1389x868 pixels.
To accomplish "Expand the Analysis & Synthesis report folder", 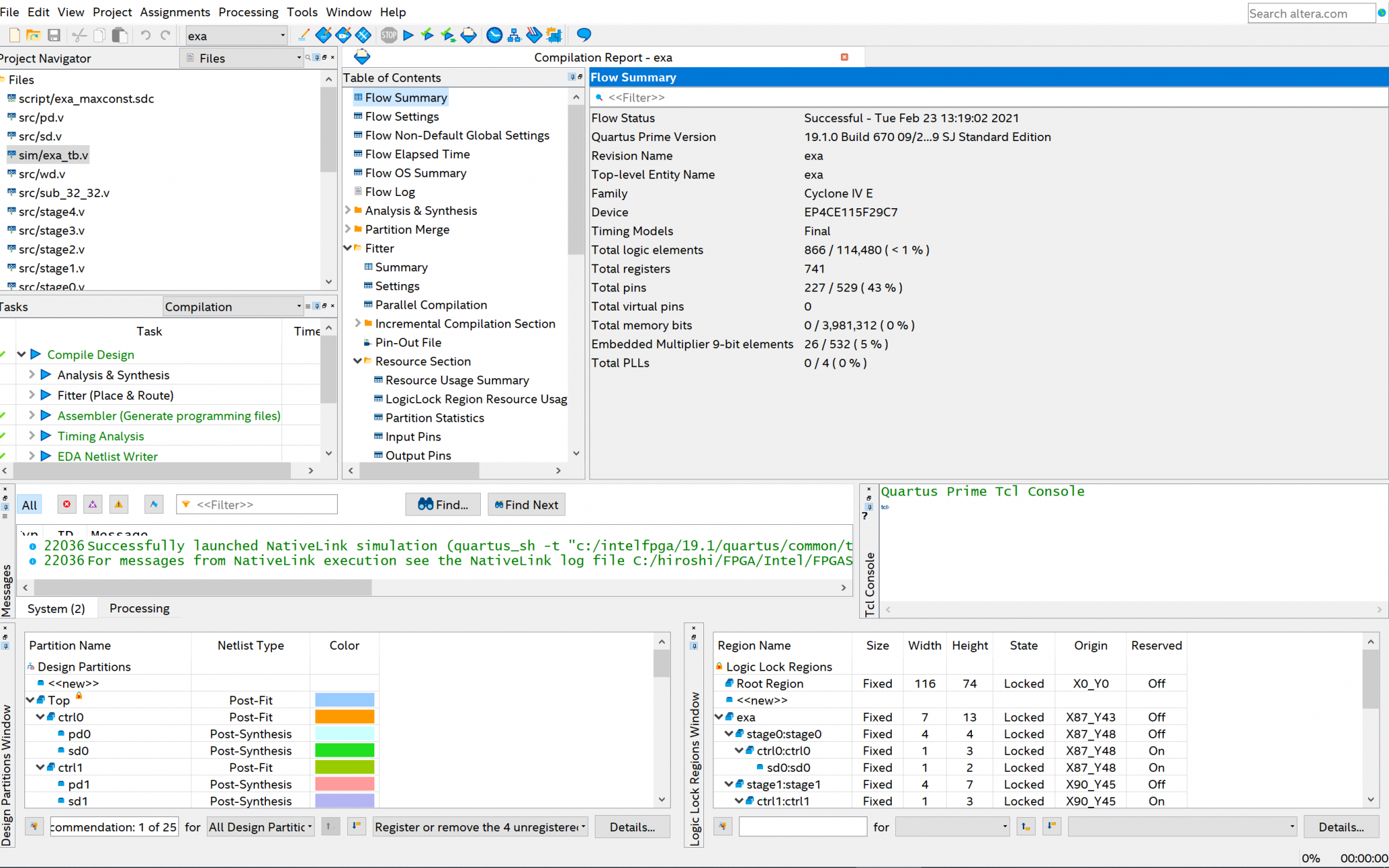I will (x=348, y=211).
